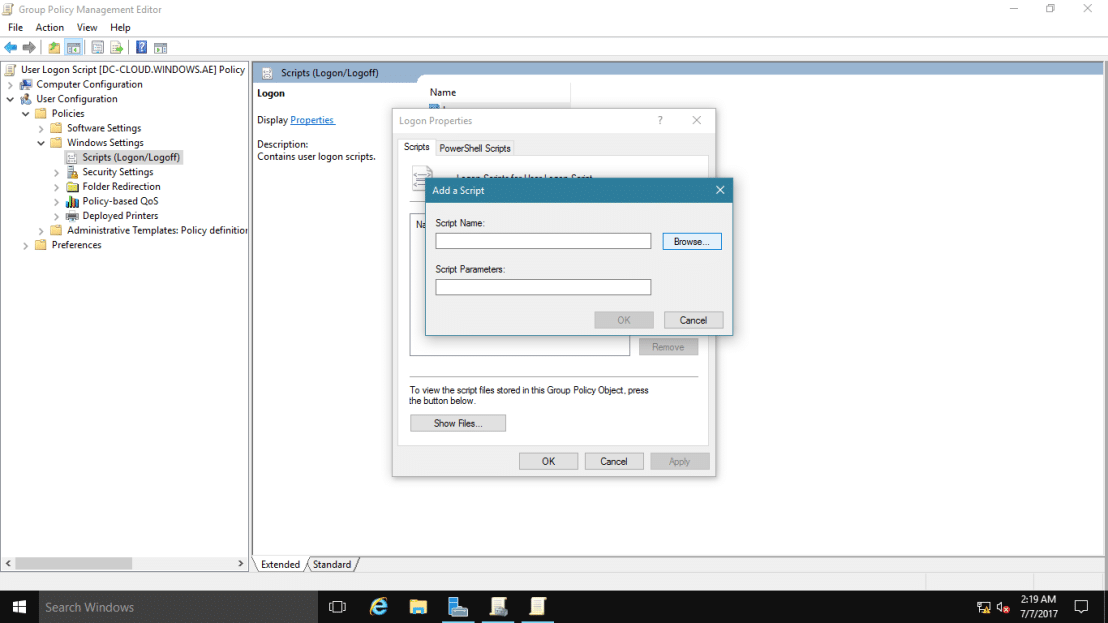Open the Help menu

click(x=120, y=28)
